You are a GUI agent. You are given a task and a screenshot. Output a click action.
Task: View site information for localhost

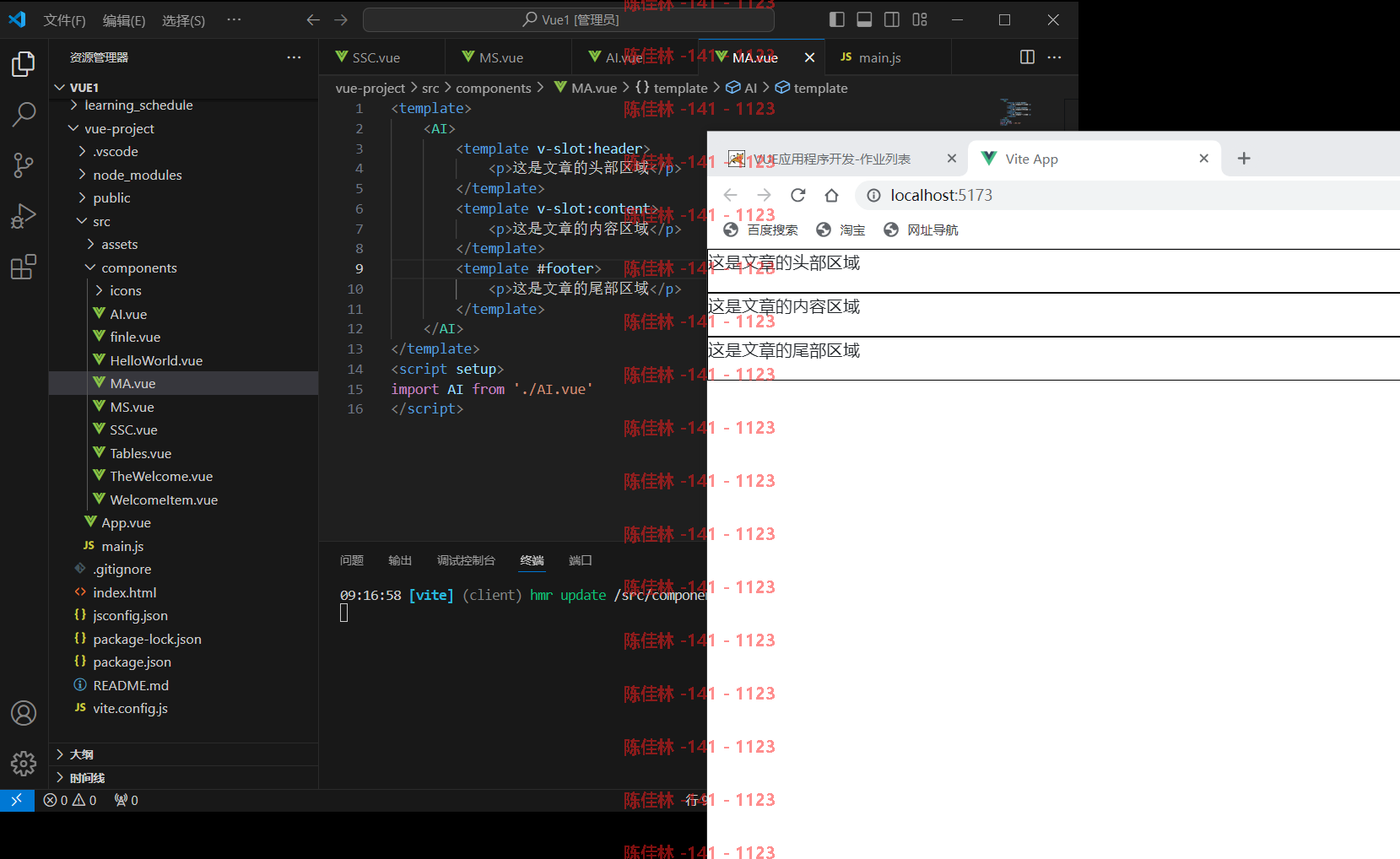(874, 195)
